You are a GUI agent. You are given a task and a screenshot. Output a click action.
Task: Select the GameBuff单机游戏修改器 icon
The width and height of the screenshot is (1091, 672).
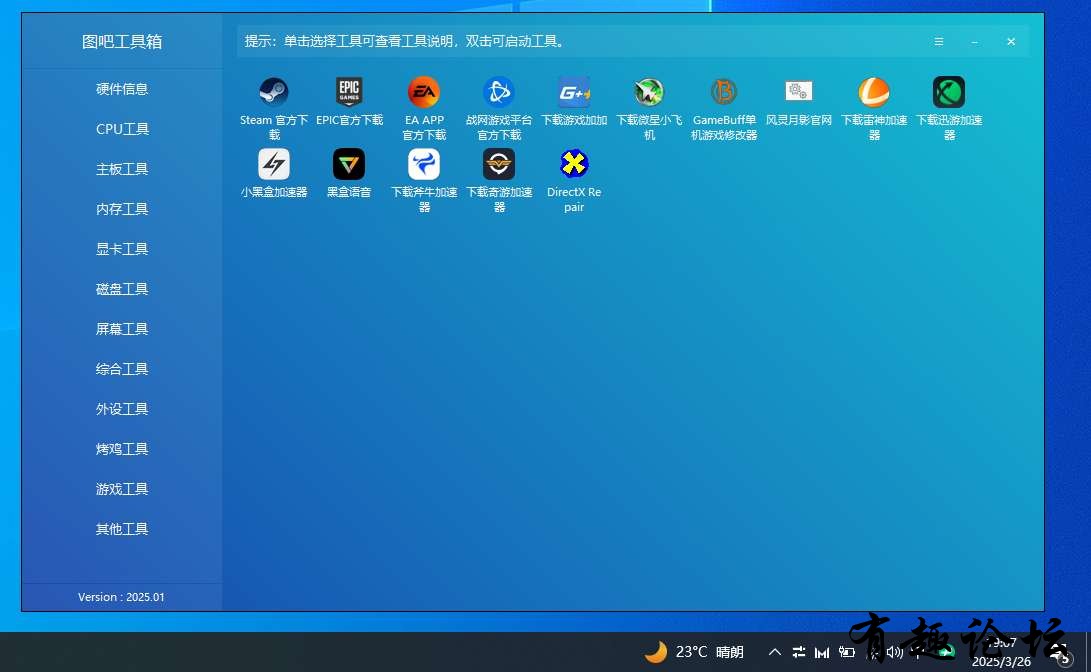click(724, 91)
